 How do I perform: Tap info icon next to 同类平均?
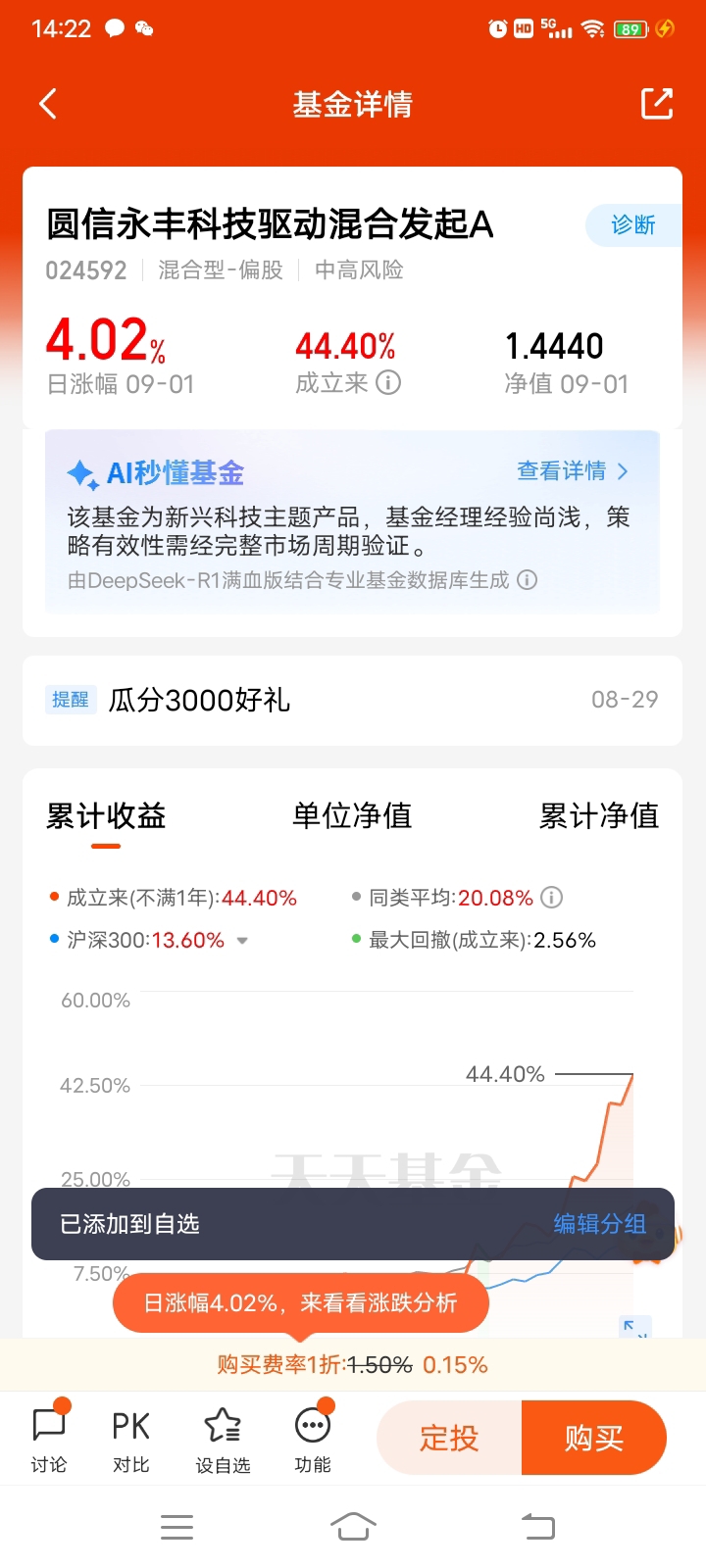pyautogui.click(x=552, y=898)
